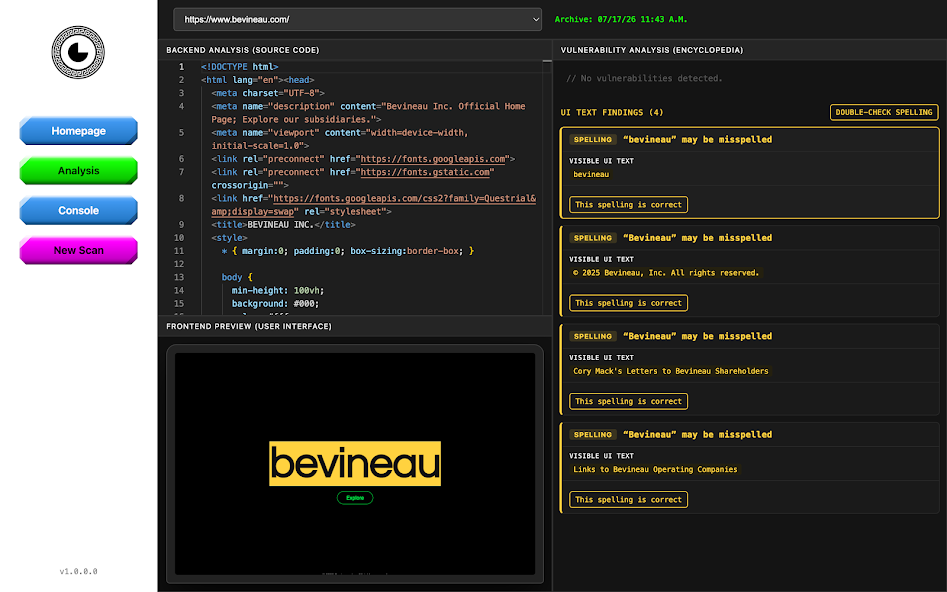Image resolution: width=947 pixels, height=592 pixels.
Task: Click the Archive timestamp text
Action: click(621, 19)
